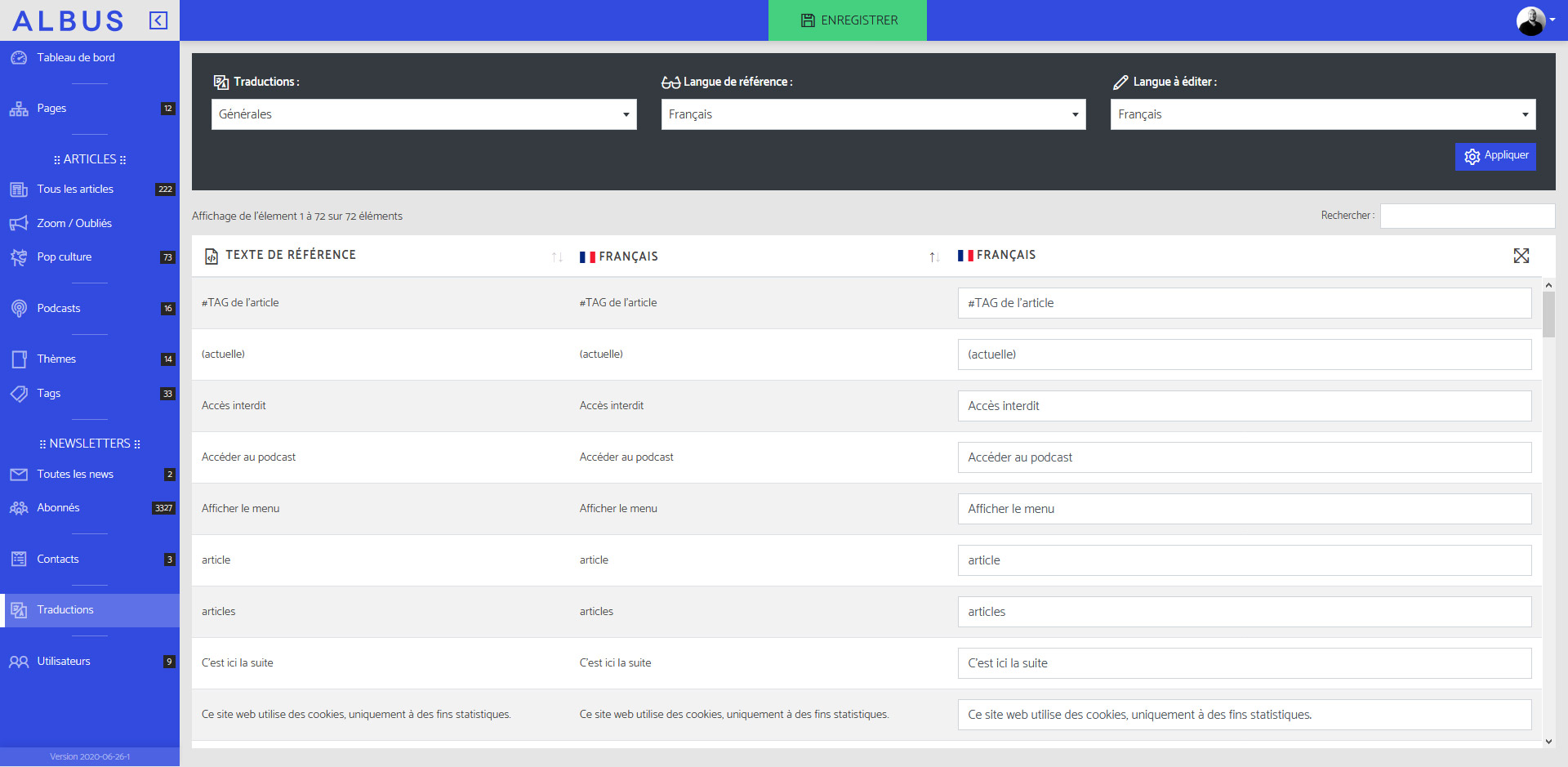
Task: Click the Pop culture icon
Action: coord(19,257)
